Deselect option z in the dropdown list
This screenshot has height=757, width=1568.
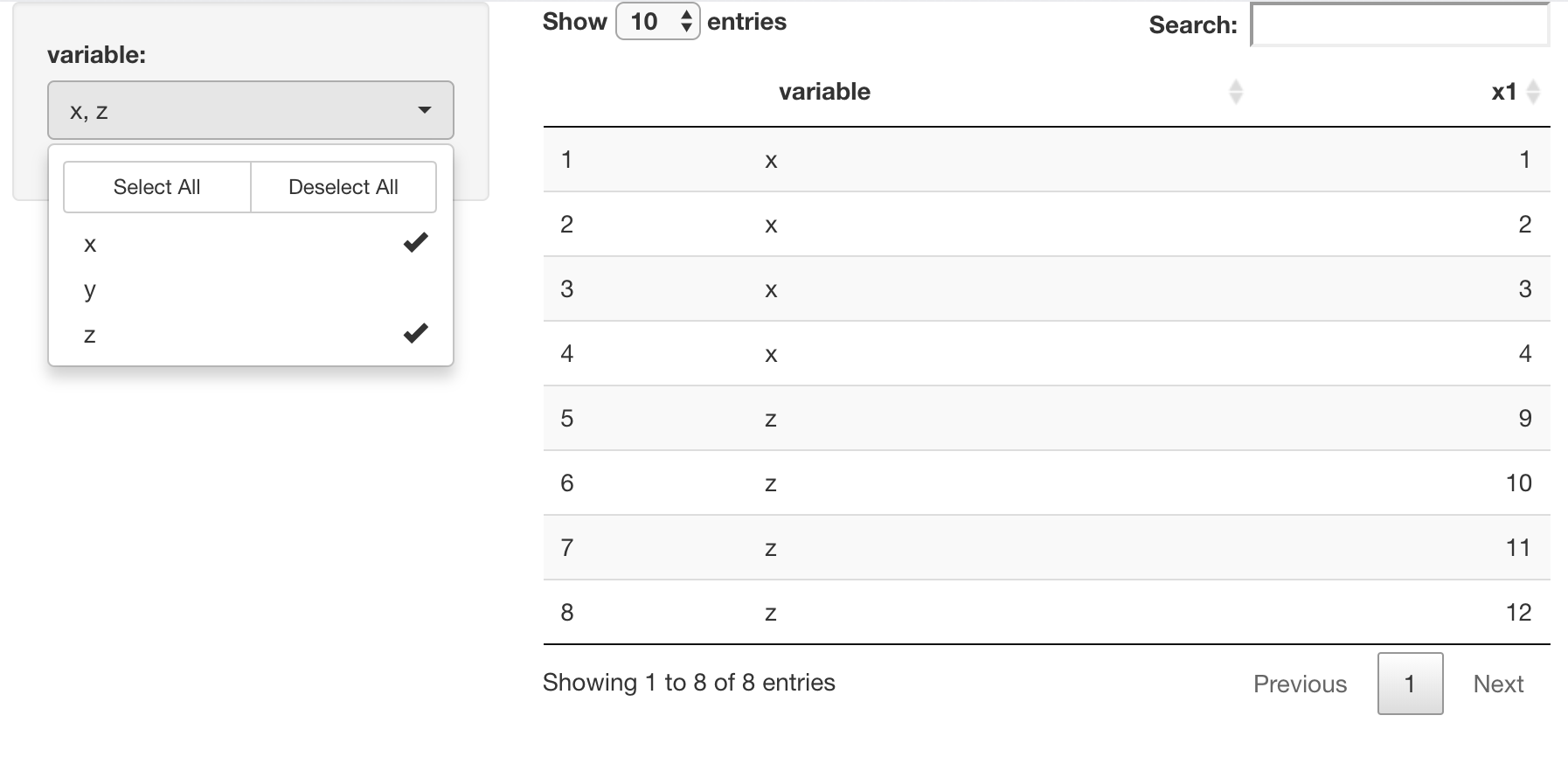(x=90, y=335)
